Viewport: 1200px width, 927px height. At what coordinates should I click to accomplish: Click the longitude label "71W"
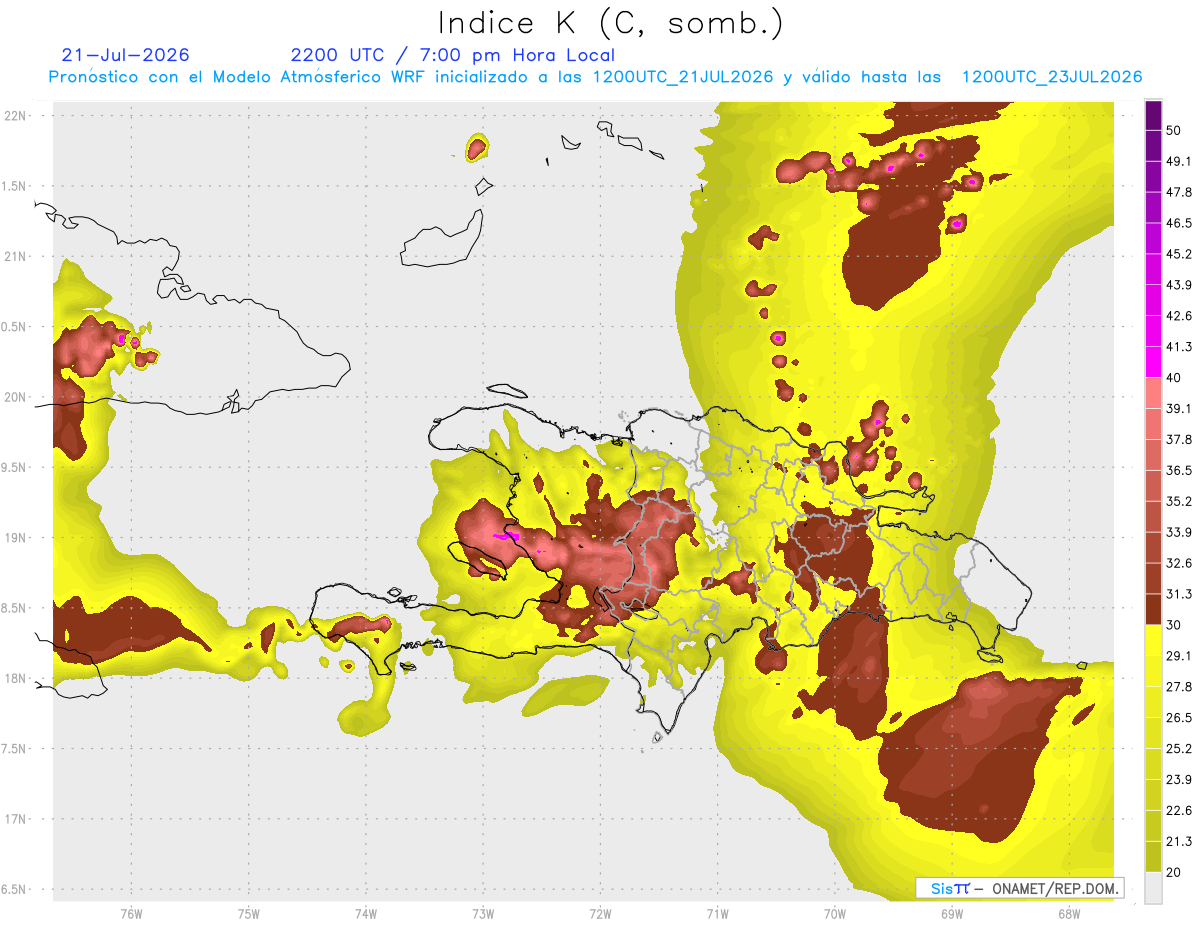(717, 914)
